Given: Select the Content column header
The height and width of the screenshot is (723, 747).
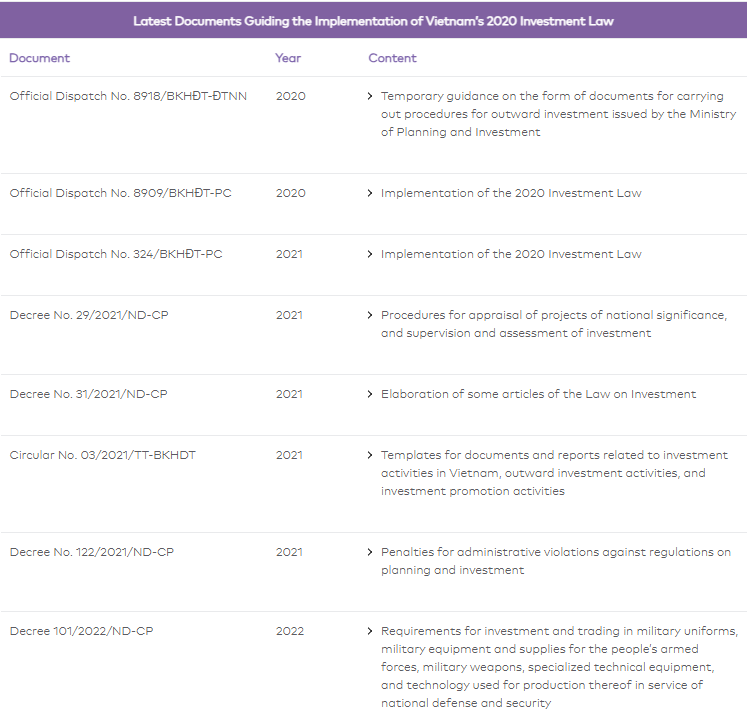Looking at the screenshot, I should pos(392,58).
